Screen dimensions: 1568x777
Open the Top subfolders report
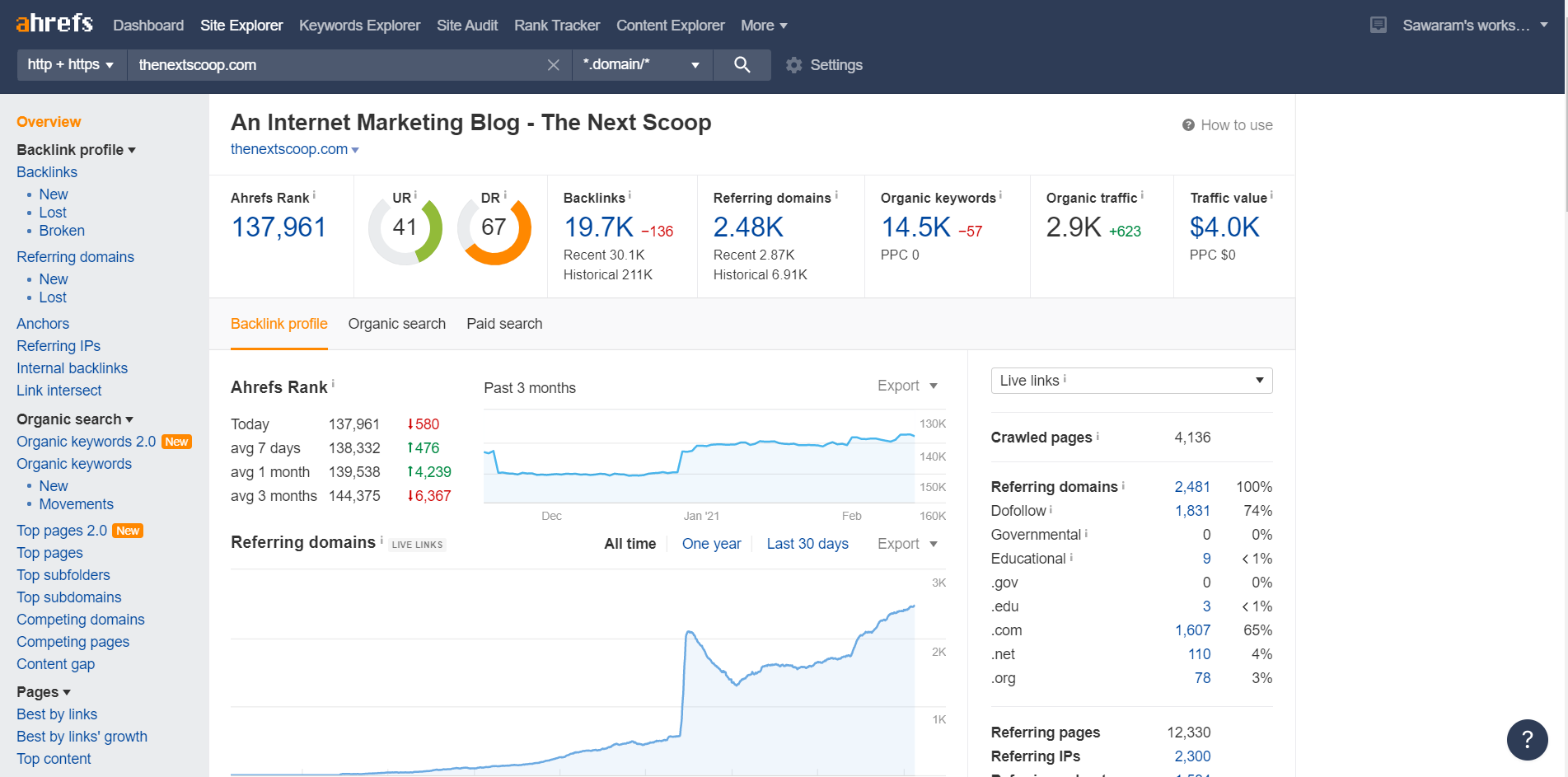(x=63, y=575)
